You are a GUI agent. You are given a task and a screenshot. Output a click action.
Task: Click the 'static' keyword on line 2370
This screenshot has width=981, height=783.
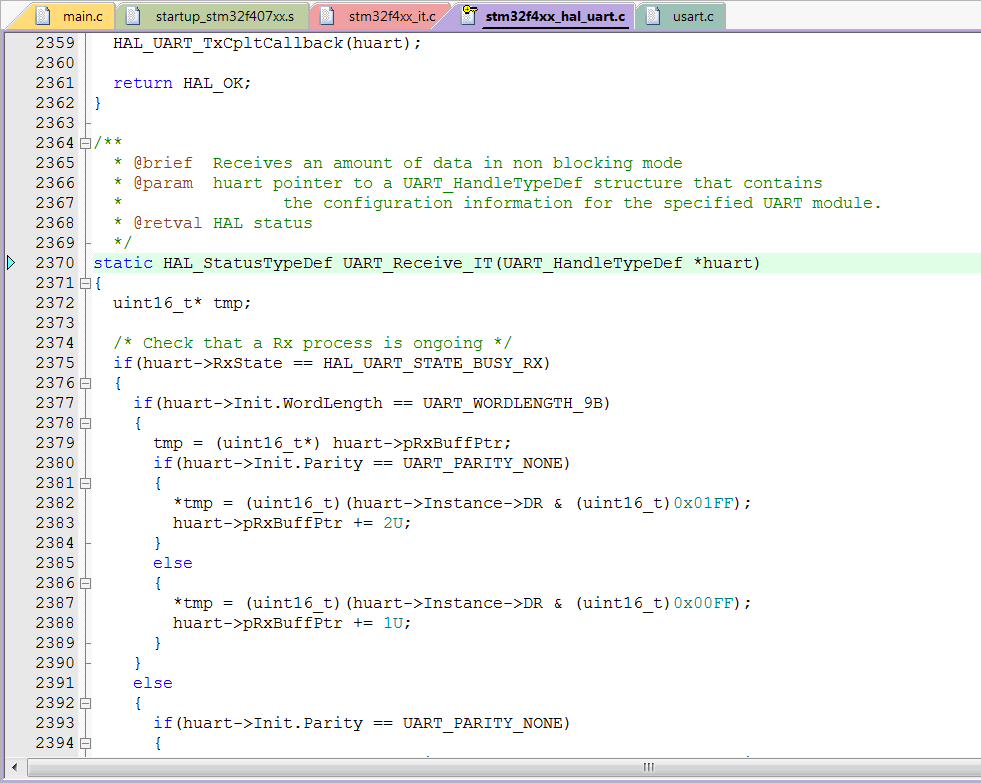point(123,263)
